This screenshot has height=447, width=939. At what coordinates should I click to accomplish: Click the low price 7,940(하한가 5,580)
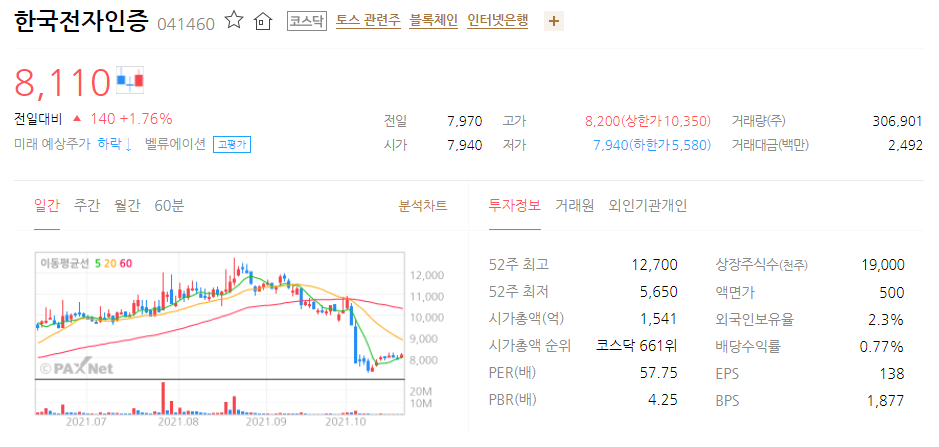tap(652, 145)
